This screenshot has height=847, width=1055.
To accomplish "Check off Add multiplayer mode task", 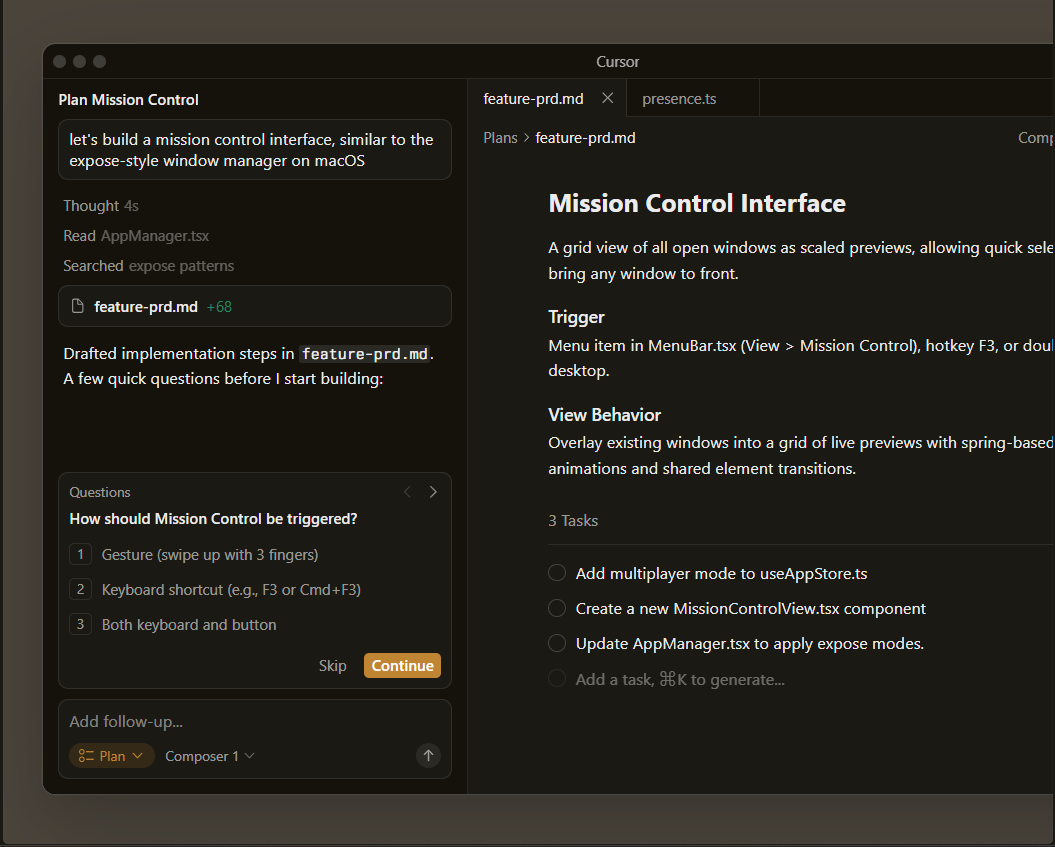I will click(557, 573).
